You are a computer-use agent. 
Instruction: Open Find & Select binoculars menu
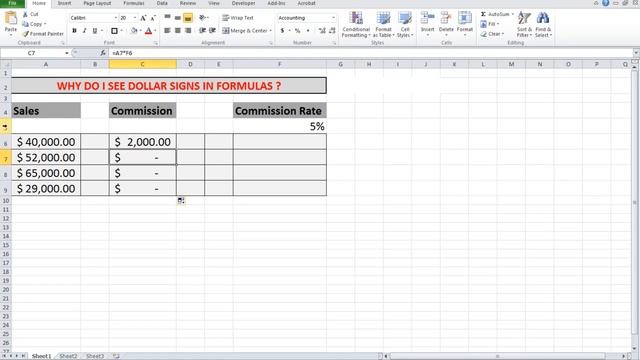(x=543, y=25)
